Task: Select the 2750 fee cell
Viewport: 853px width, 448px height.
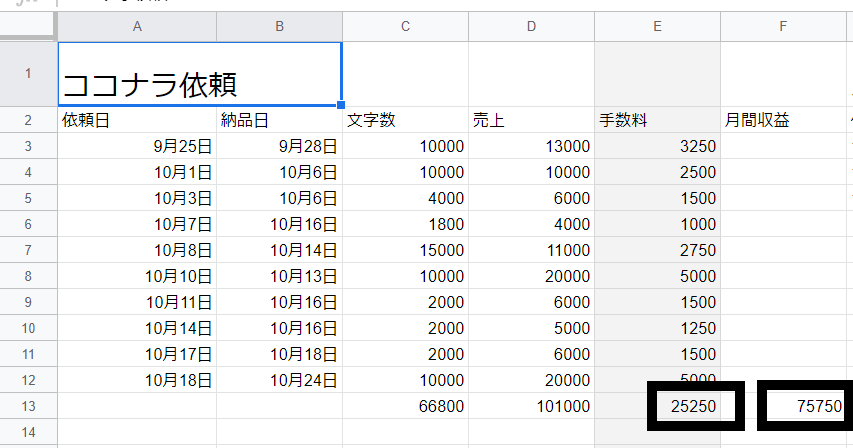Action: pyautogui.click(x=657, y=250)
